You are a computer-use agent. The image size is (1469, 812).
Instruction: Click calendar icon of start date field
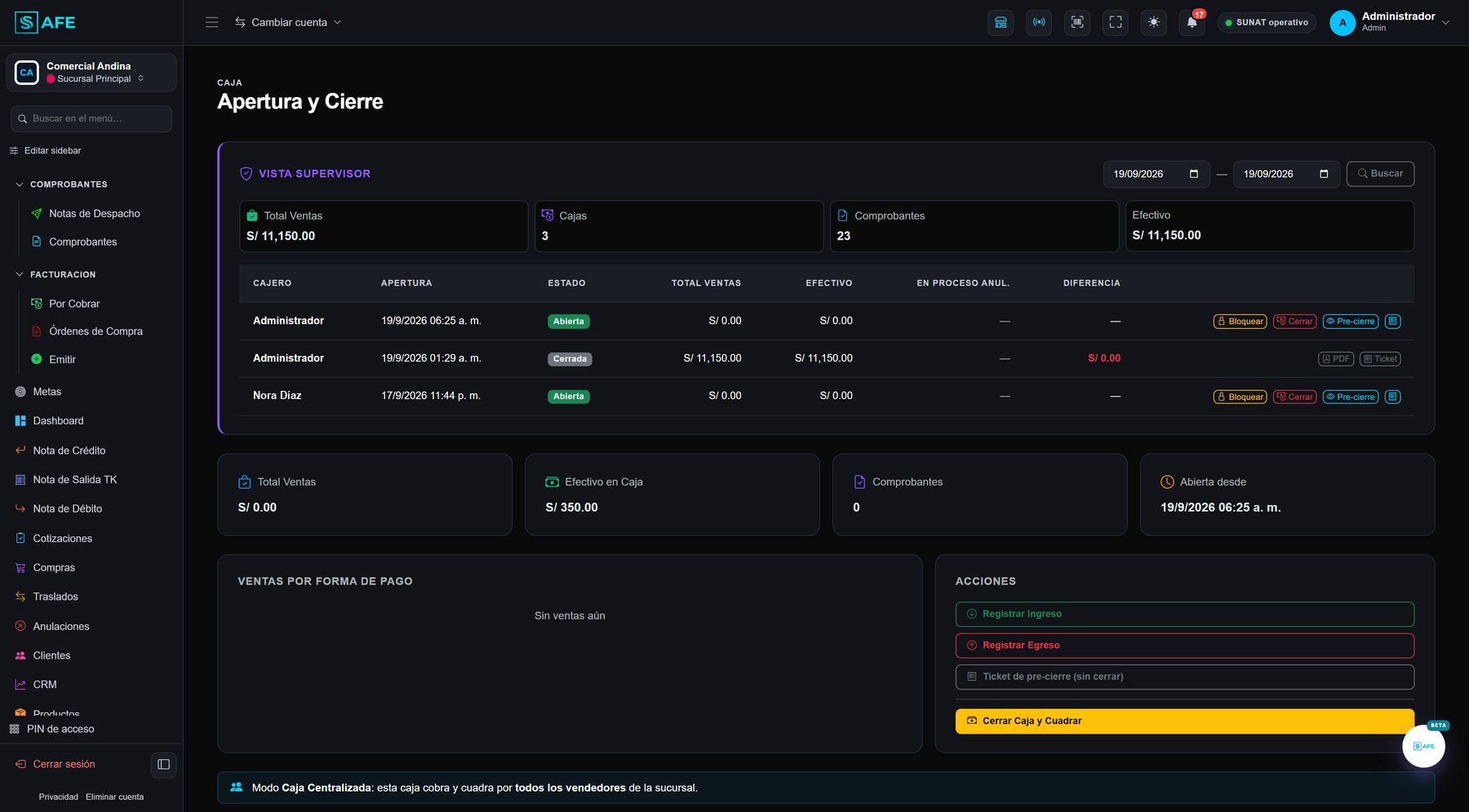tap(1194, 174)
